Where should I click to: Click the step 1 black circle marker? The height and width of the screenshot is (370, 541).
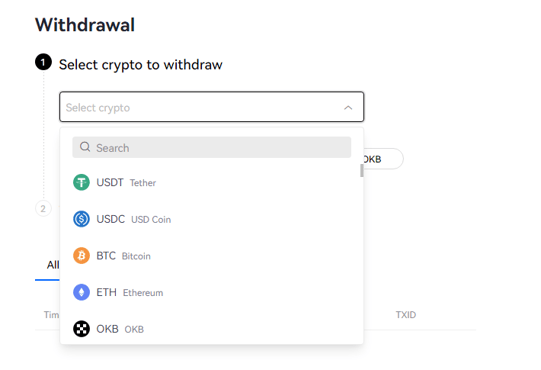pyautogui.click(x=43, y=62)
